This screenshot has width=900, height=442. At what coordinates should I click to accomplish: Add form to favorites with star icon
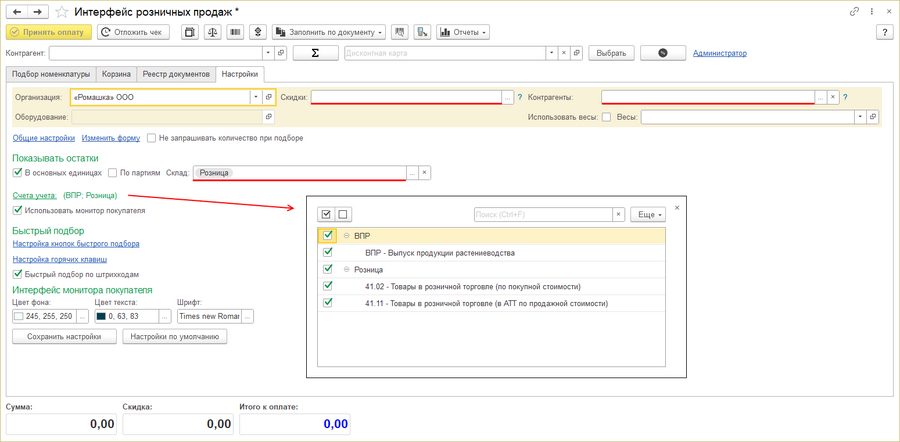(x=63, y=11)
